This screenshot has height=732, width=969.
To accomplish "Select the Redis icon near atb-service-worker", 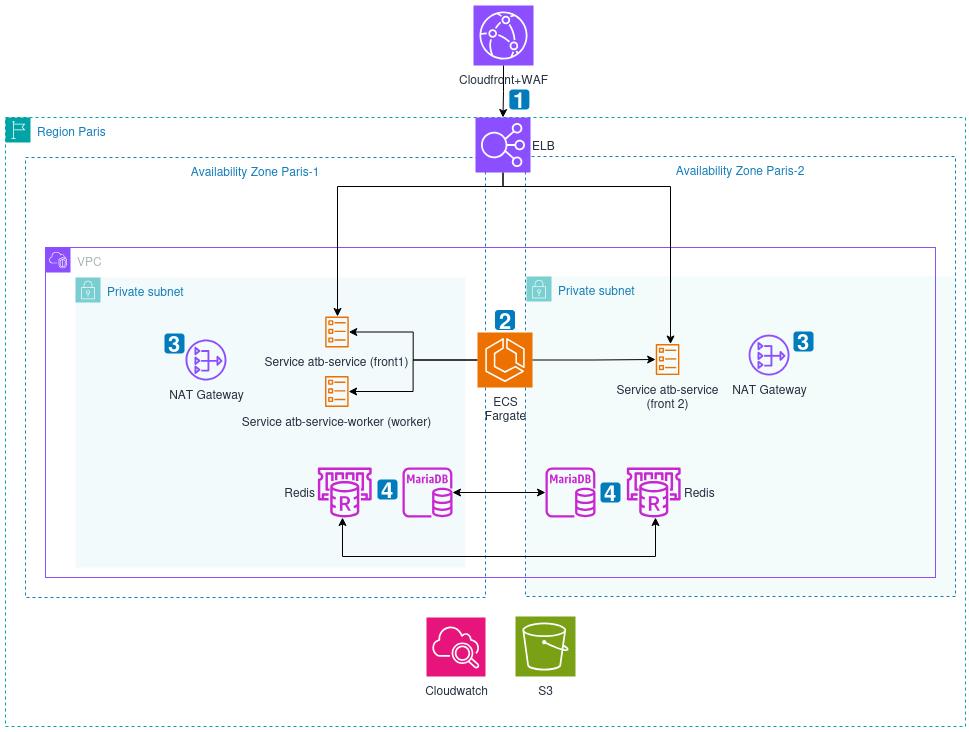I will click(x=343, y=492).
